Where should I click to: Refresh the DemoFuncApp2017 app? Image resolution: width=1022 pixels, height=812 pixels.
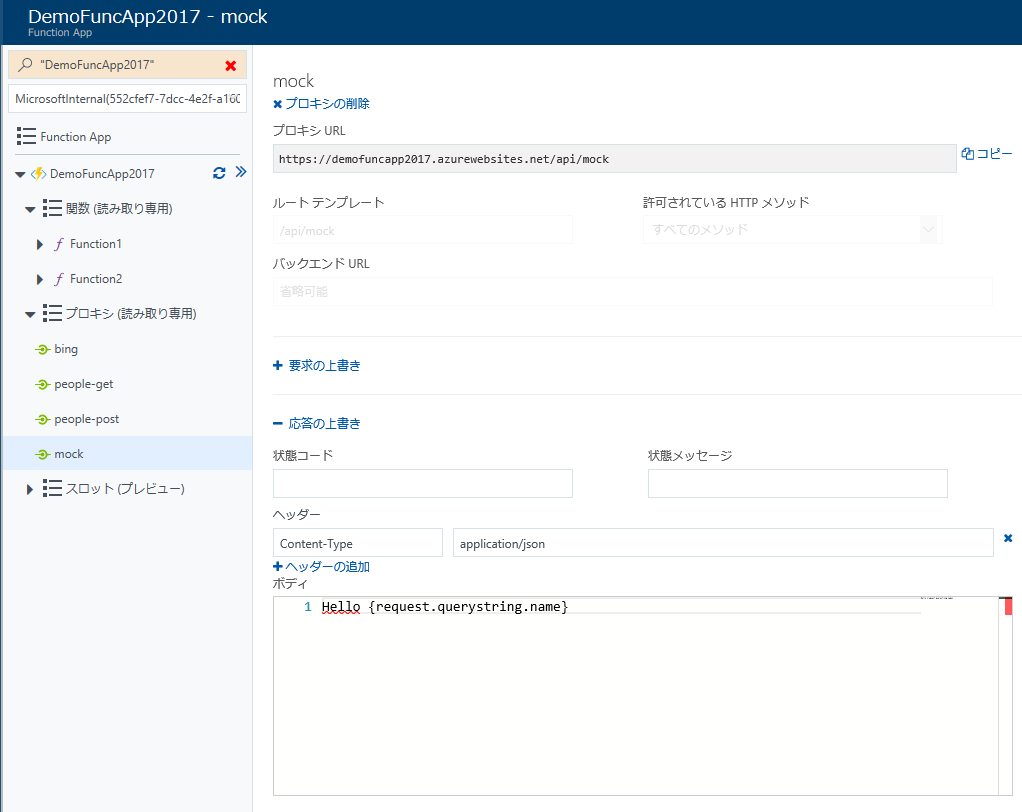[219, 173]
